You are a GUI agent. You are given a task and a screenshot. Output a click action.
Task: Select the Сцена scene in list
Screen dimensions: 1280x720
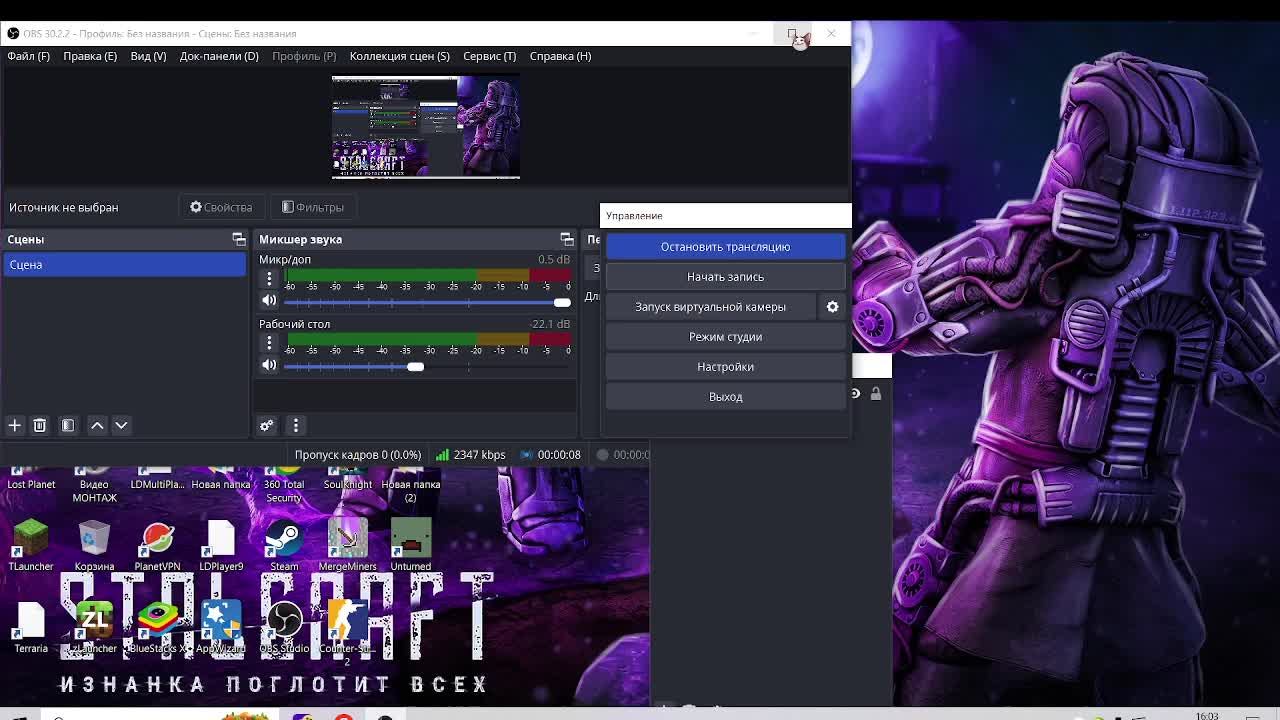pos(125,264)
